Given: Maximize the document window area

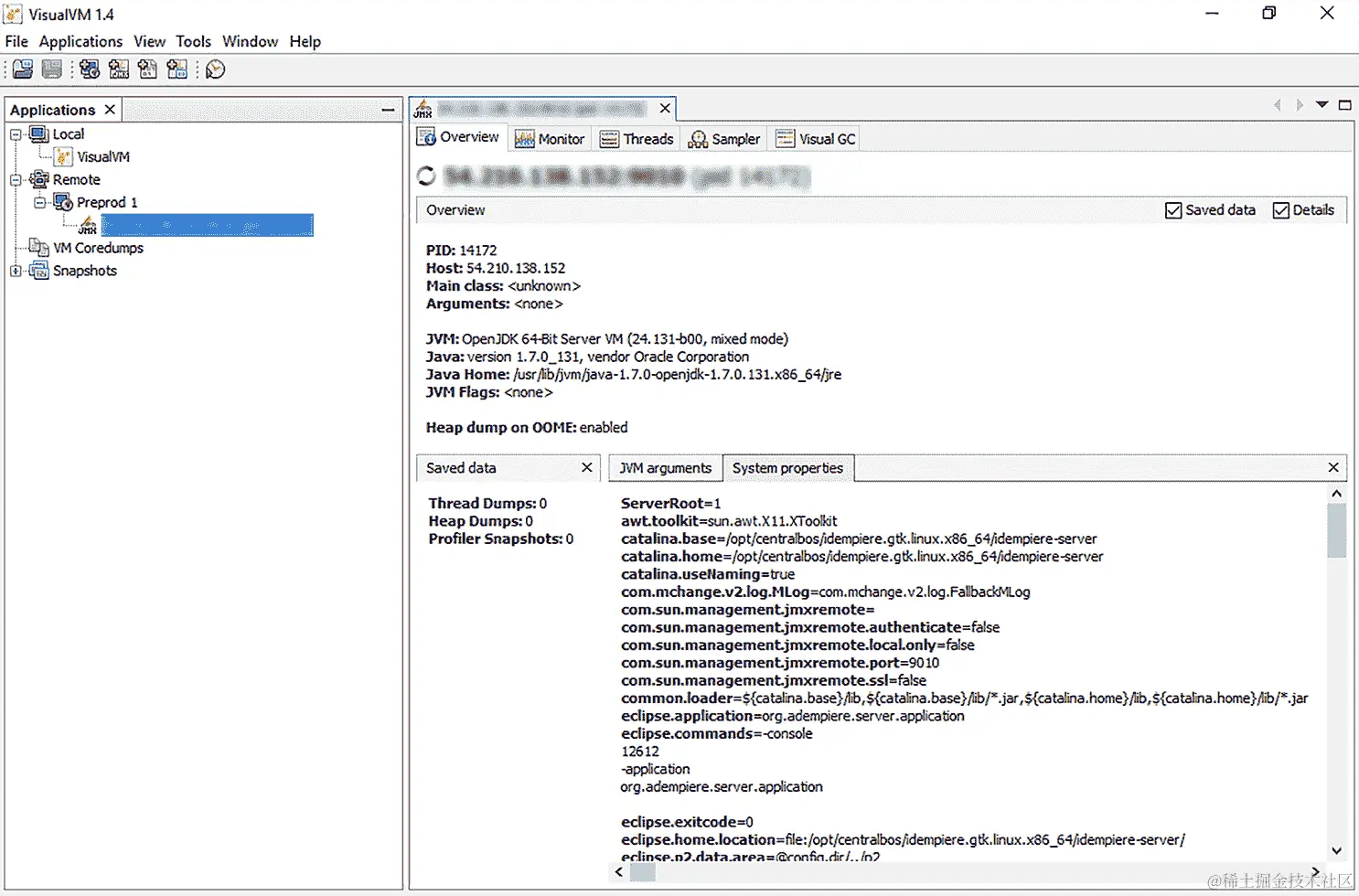Looking at the screenshot, I should click(1344, 105).
